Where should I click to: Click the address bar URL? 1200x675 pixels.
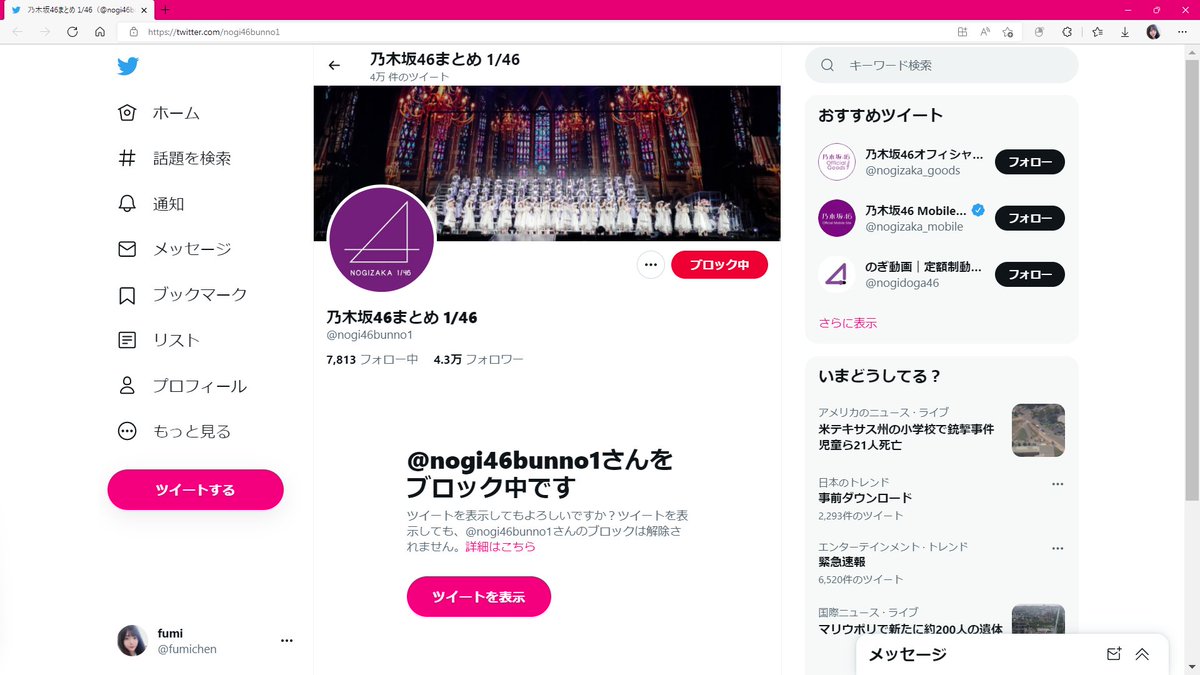point(213,32)
